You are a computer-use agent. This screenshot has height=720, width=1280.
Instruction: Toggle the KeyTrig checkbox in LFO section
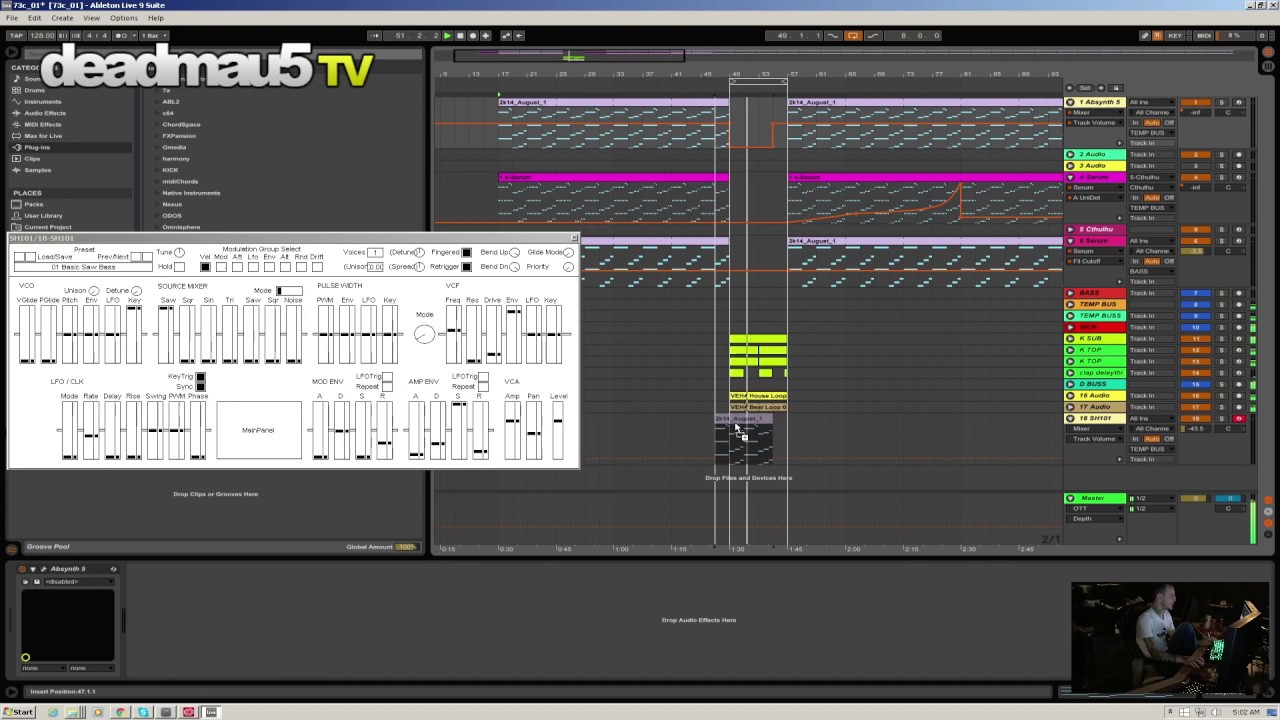tap(200, 377)
